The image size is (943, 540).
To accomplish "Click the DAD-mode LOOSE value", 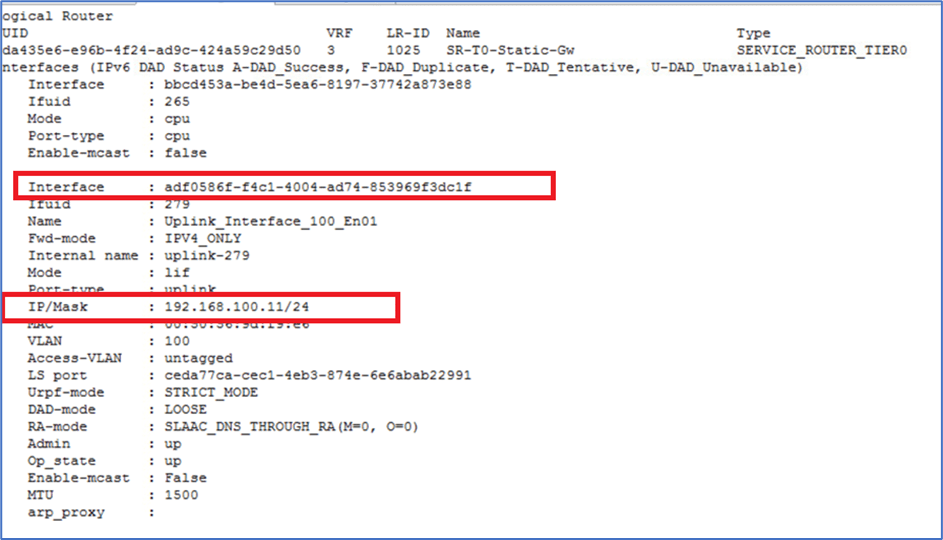I will click(x=186, y=410).
